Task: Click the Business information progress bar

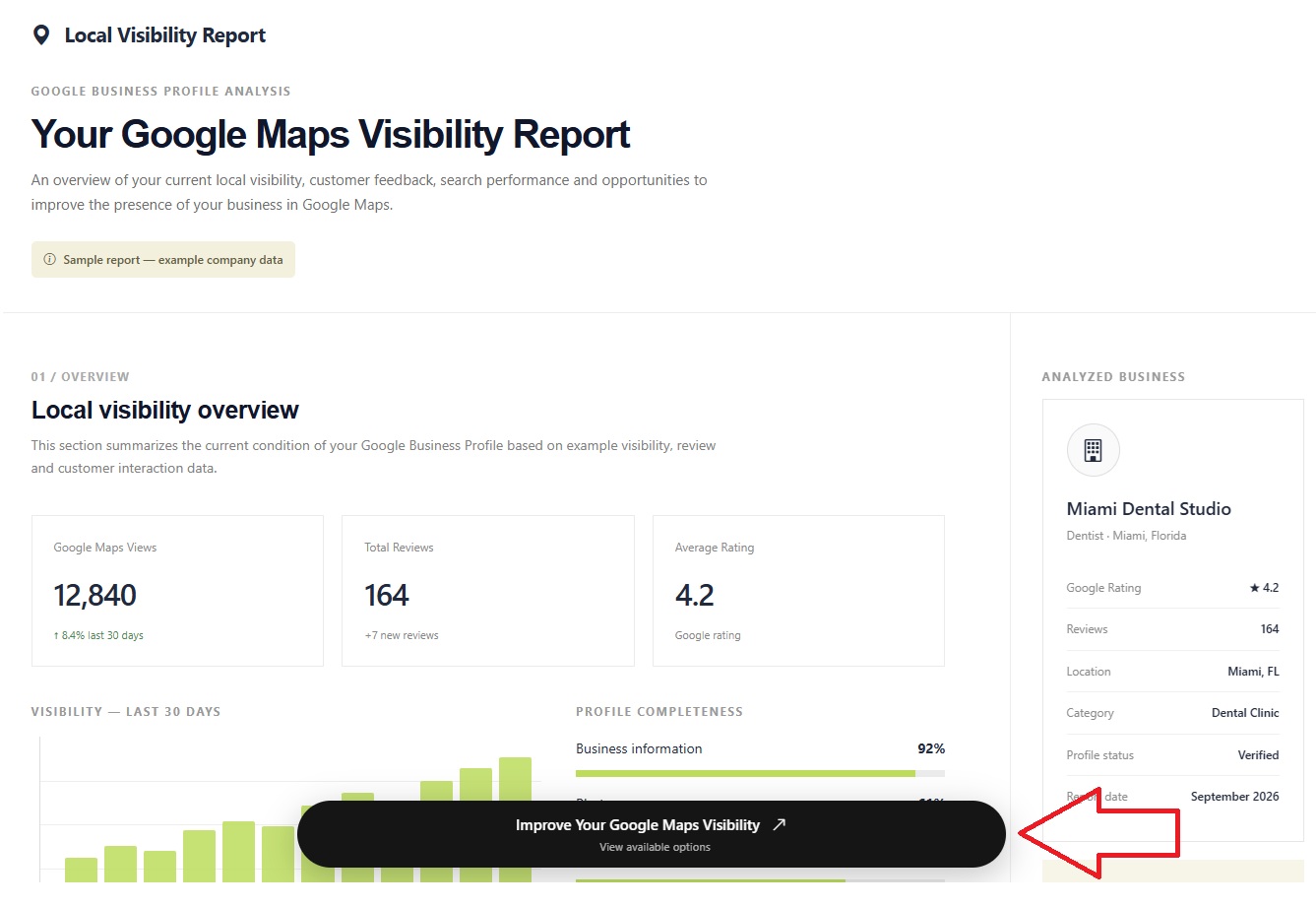Action: 760,774
